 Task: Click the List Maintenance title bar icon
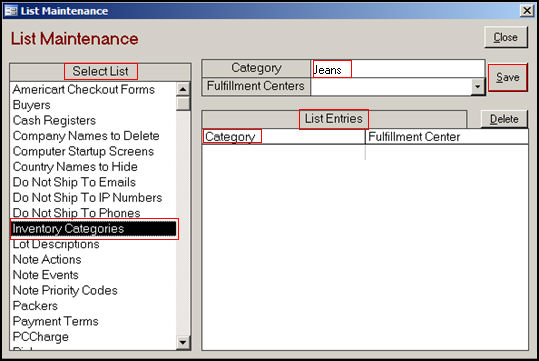click(x=11, y=11)
